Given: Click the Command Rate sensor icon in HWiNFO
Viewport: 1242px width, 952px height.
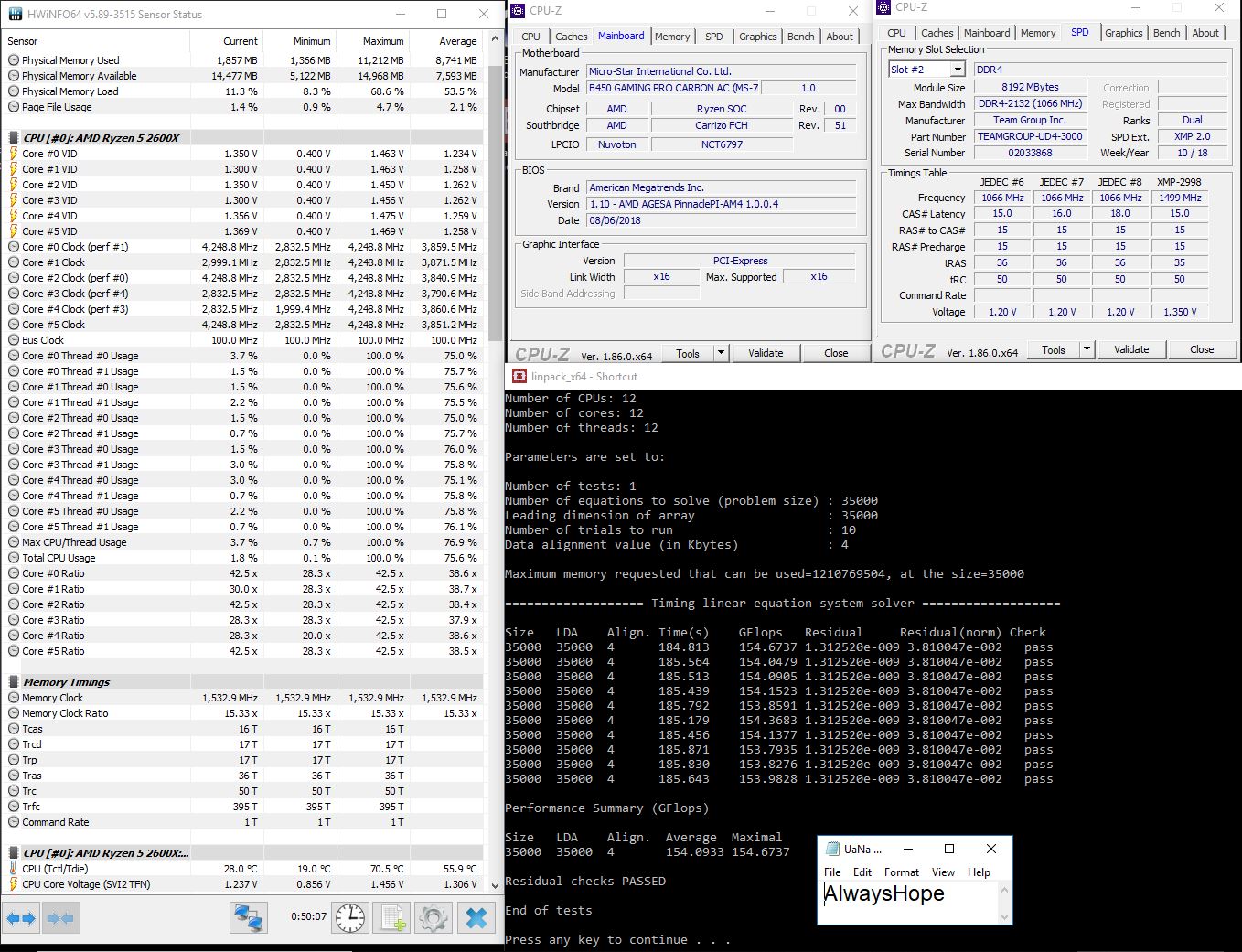Looking at the screenshot, I should tap(14, 822).
